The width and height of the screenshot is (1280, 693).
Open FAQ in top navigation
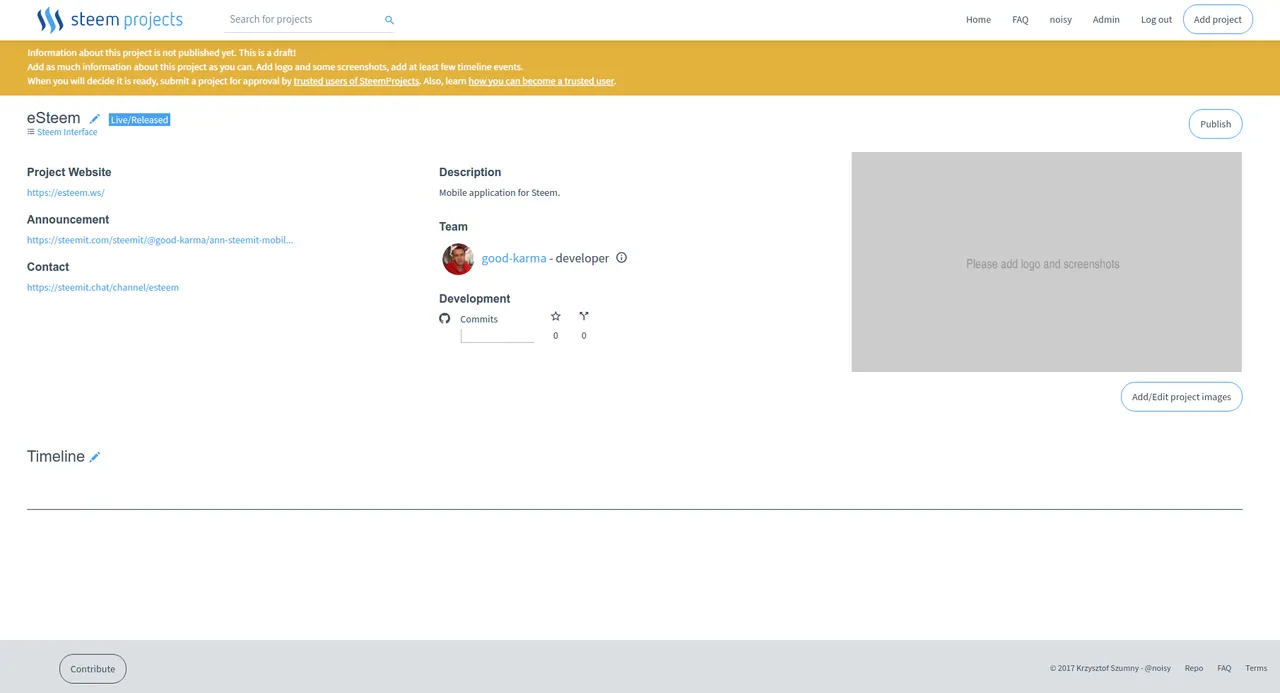click(x=1020, y=19)
